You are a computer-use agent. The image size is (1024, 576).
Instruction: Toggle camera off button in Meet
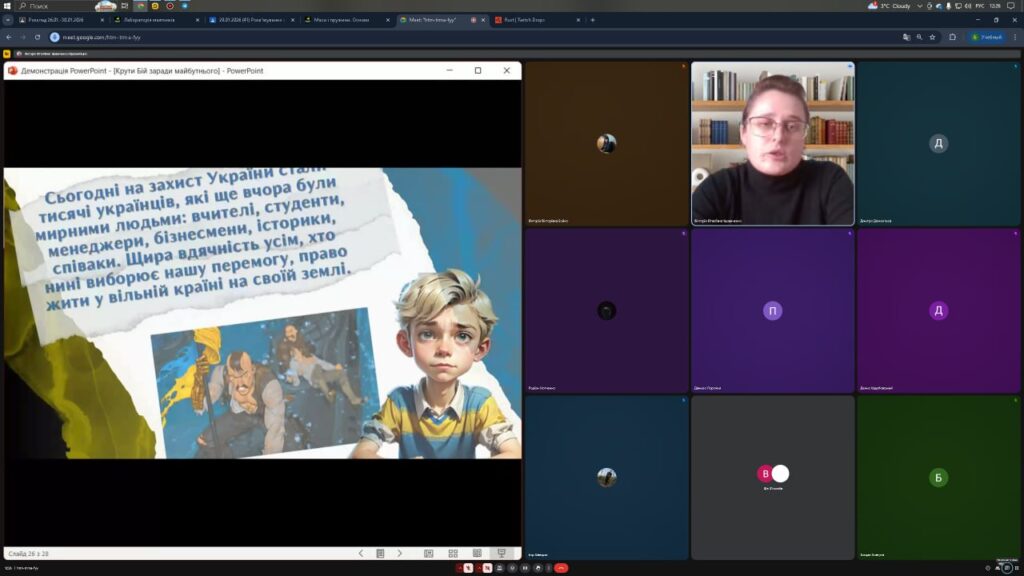(x=487, y=568)
